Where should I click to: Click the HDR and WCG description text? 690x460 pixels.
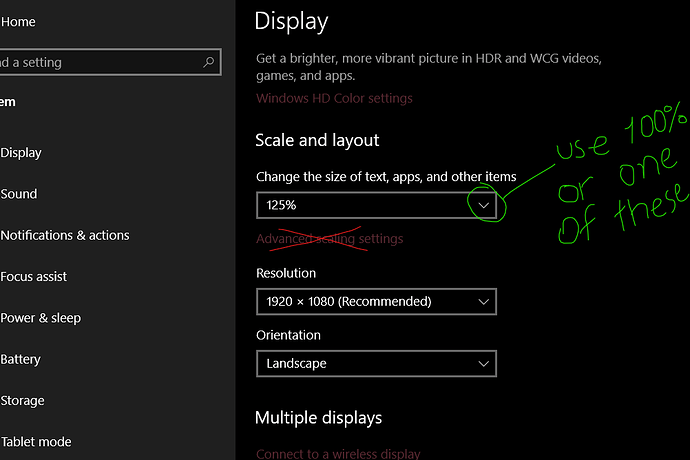(x=429, y=67)
